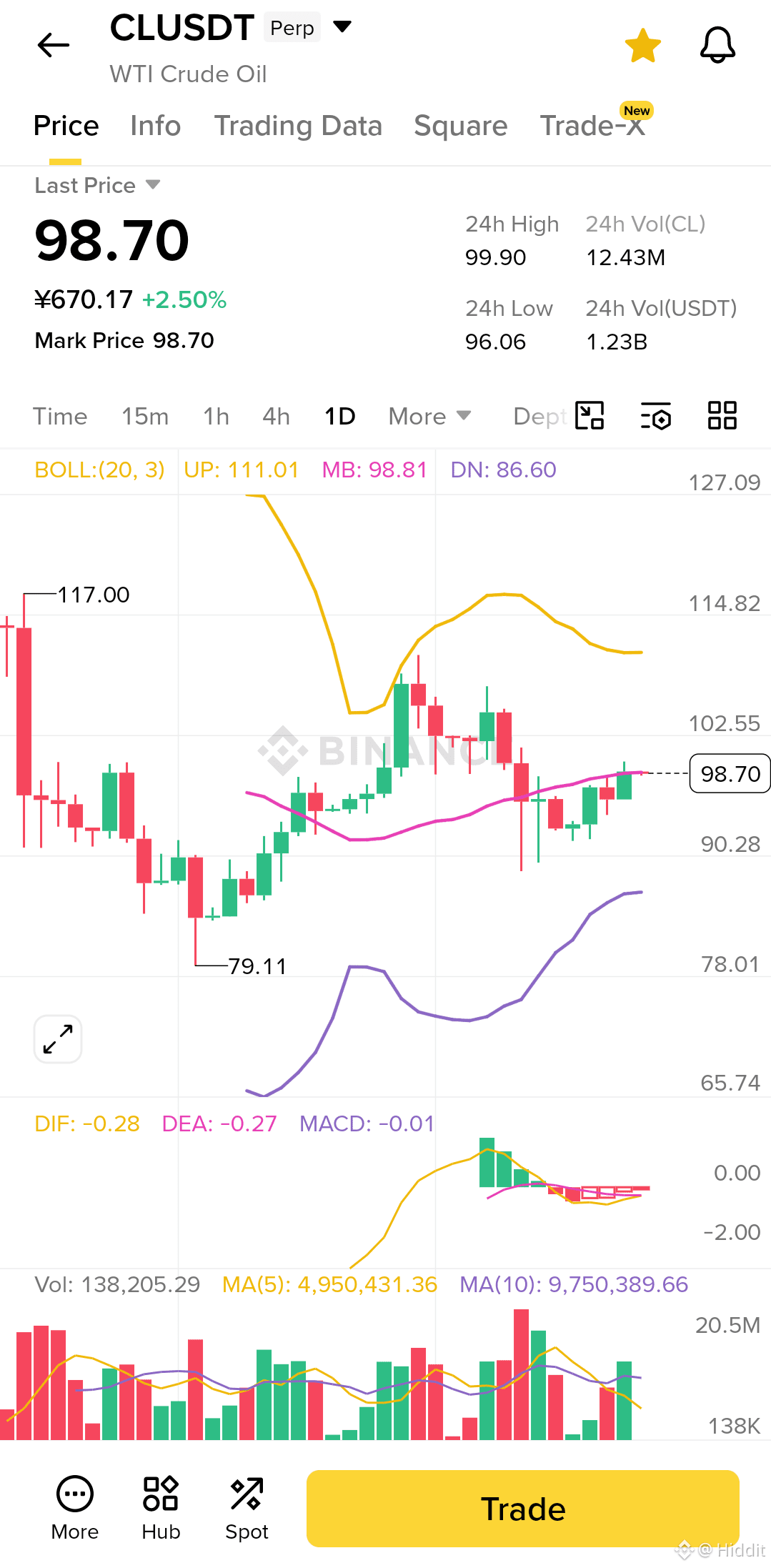771x1568 pixels.
Task: Tap the DN: 86.60 value
Action: 503,470
